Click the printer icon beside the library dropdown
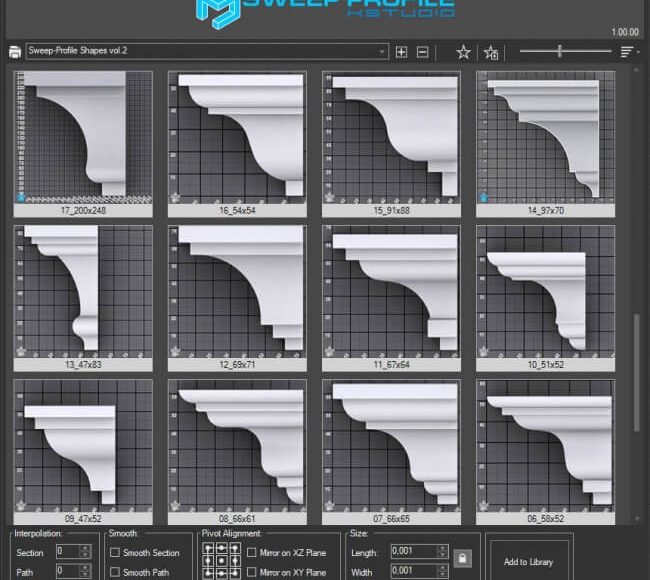This screenshot has width=650, height=580. click(15, 52)
